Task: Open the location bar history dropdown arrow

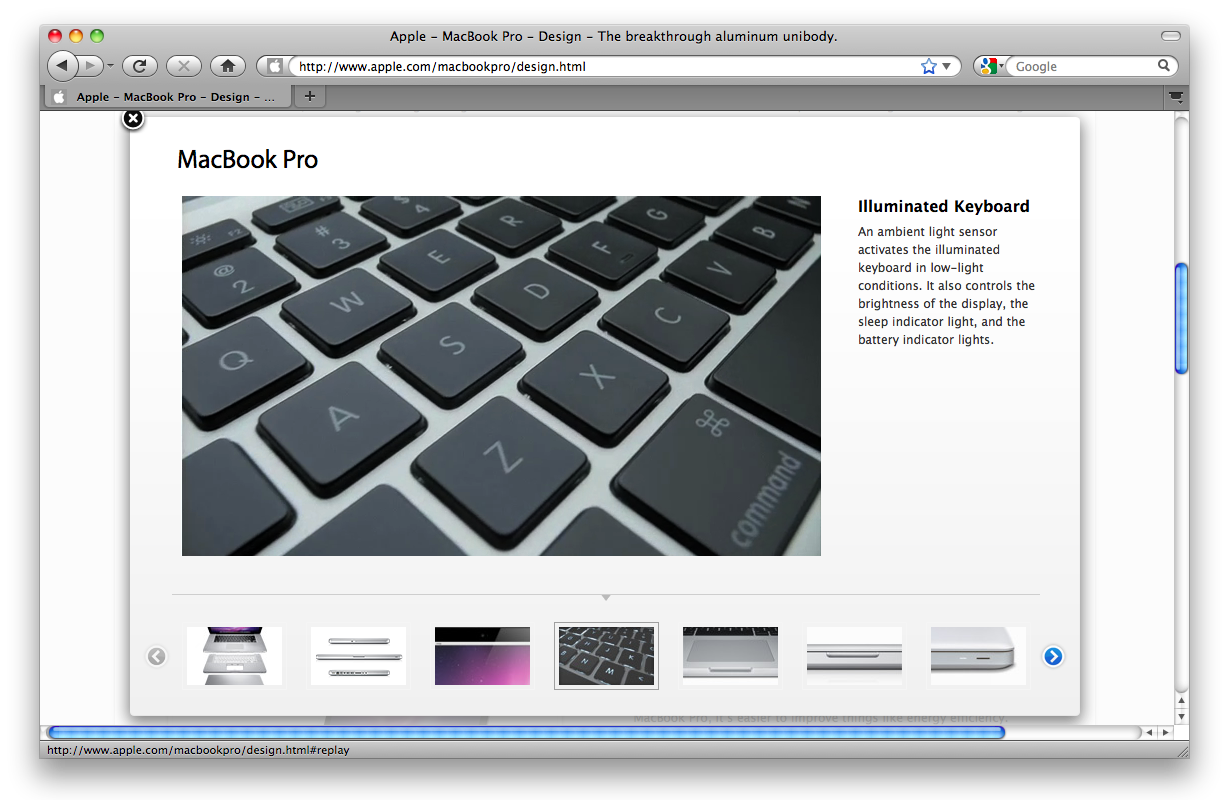Action: coord(946,67)
